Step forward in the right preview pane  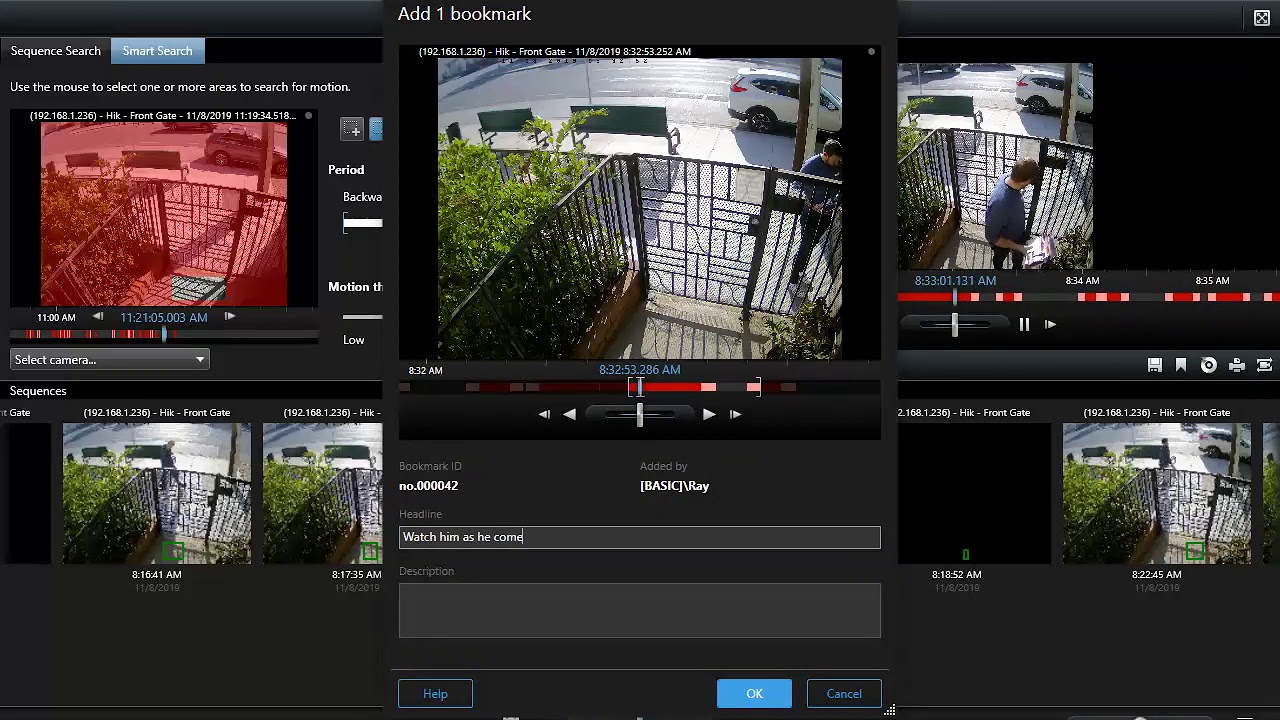tap(1050, 324)
